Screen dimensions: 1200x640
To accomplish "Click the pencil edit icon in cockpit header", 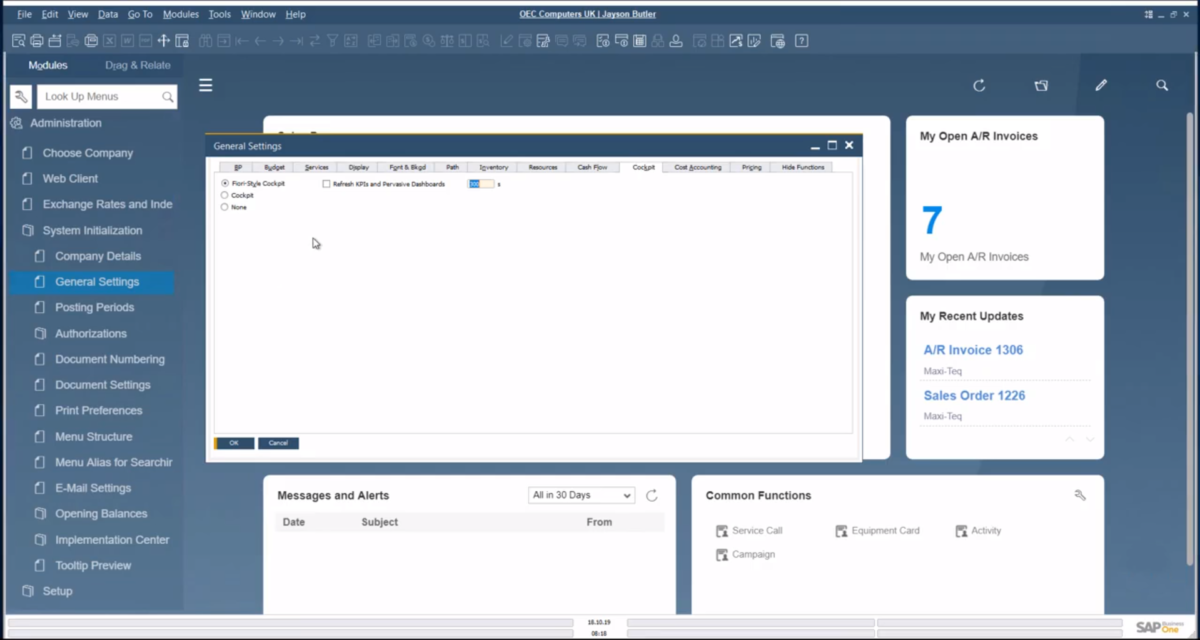I will pos(1101,86).
